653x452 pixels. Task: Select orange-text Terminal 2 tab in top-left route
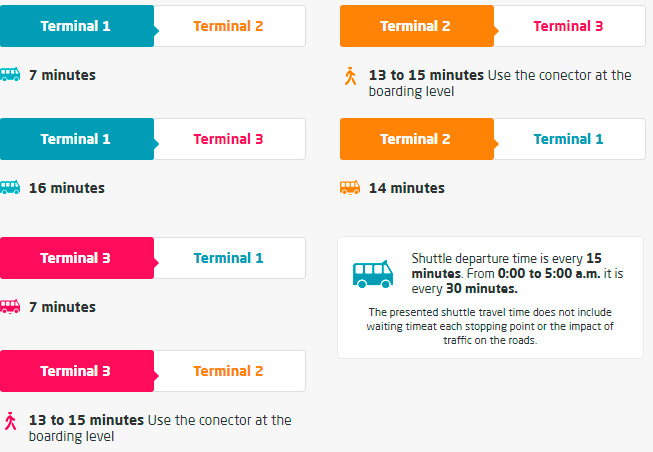click(x=229, y=26)
